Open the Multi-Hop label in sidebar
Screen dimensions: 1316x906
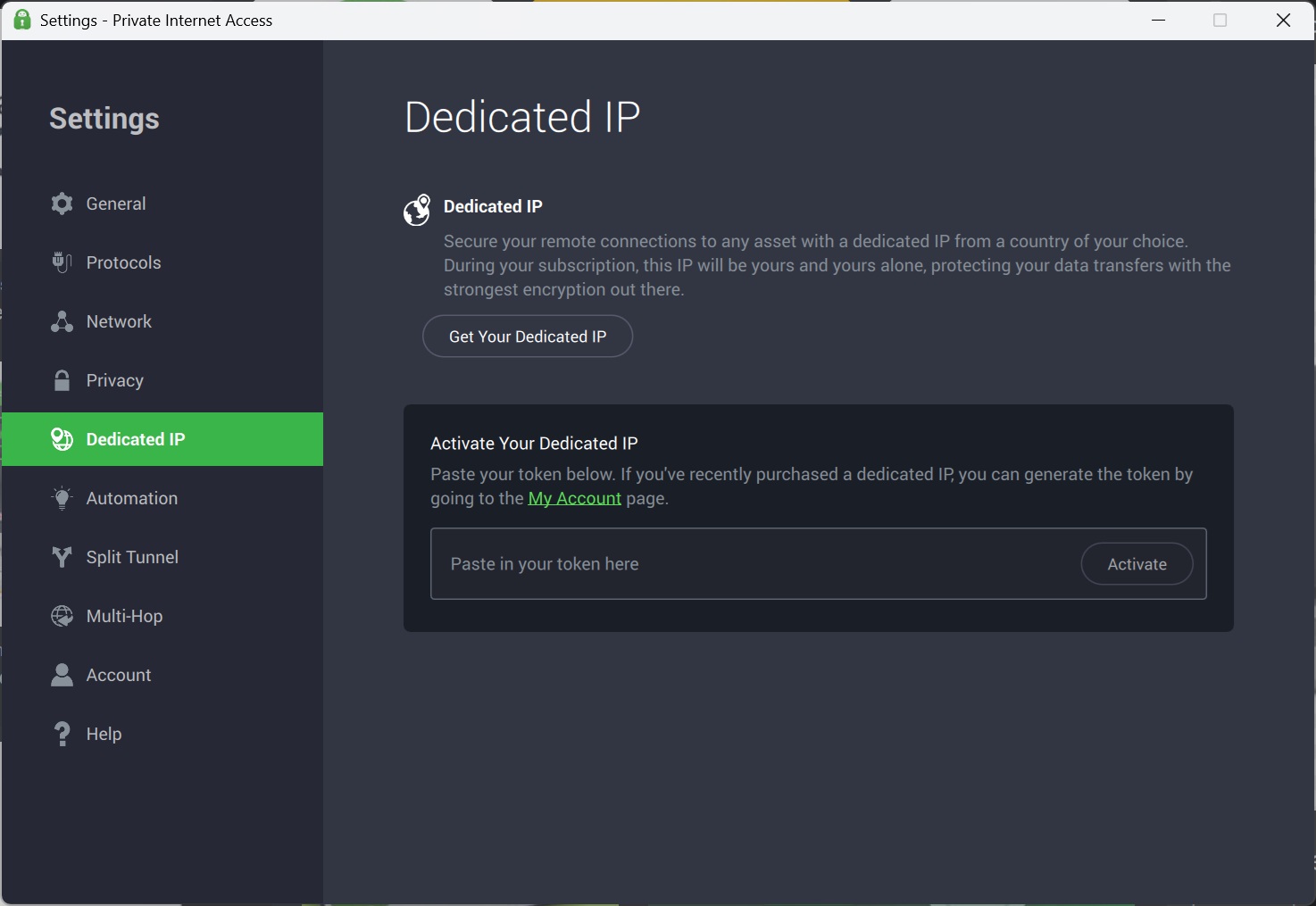(x=124, y=616)
